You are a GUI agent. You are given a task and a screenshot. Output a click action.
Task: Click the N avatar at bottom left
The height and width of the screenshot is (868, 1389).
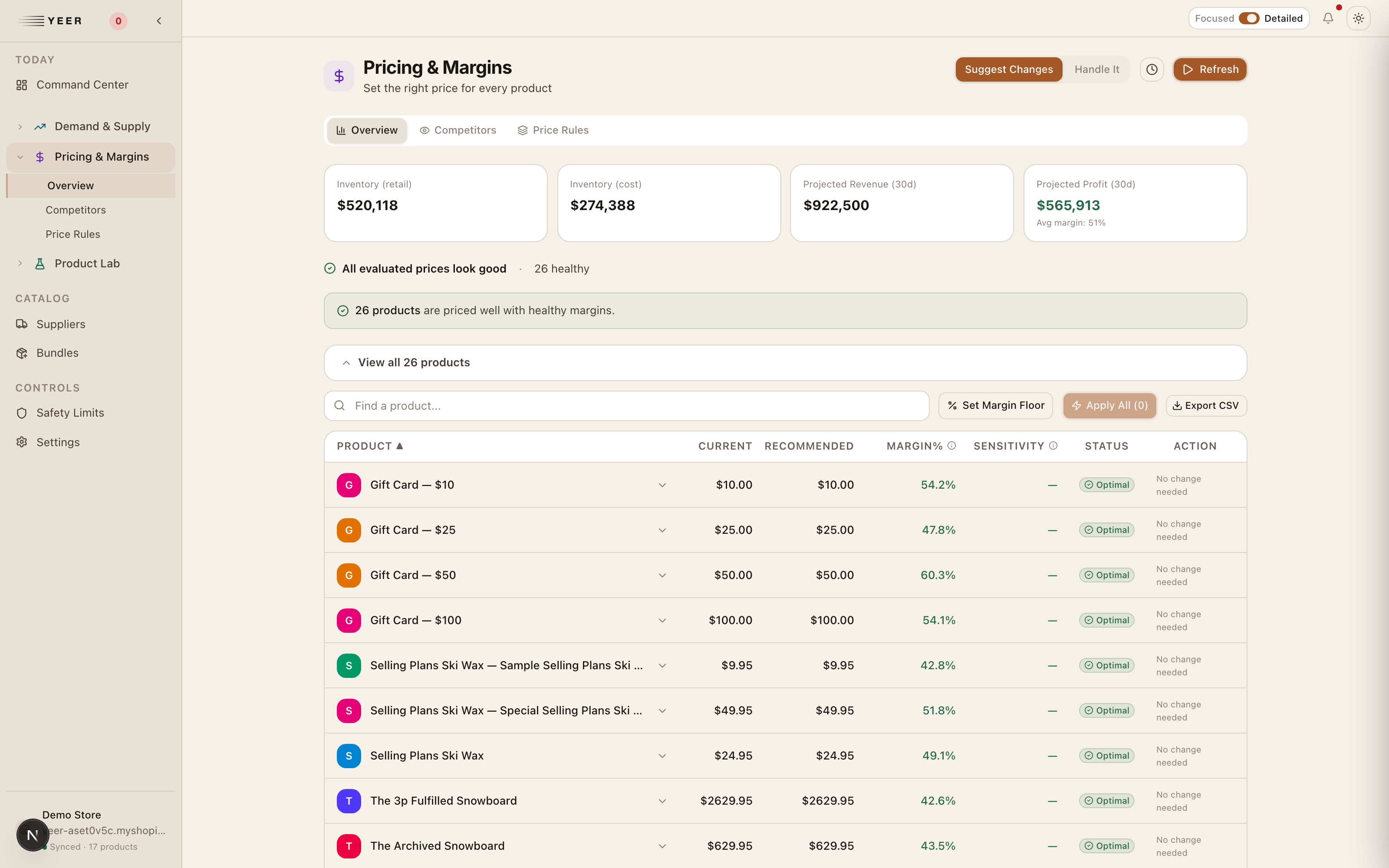[x=33, y=835]
